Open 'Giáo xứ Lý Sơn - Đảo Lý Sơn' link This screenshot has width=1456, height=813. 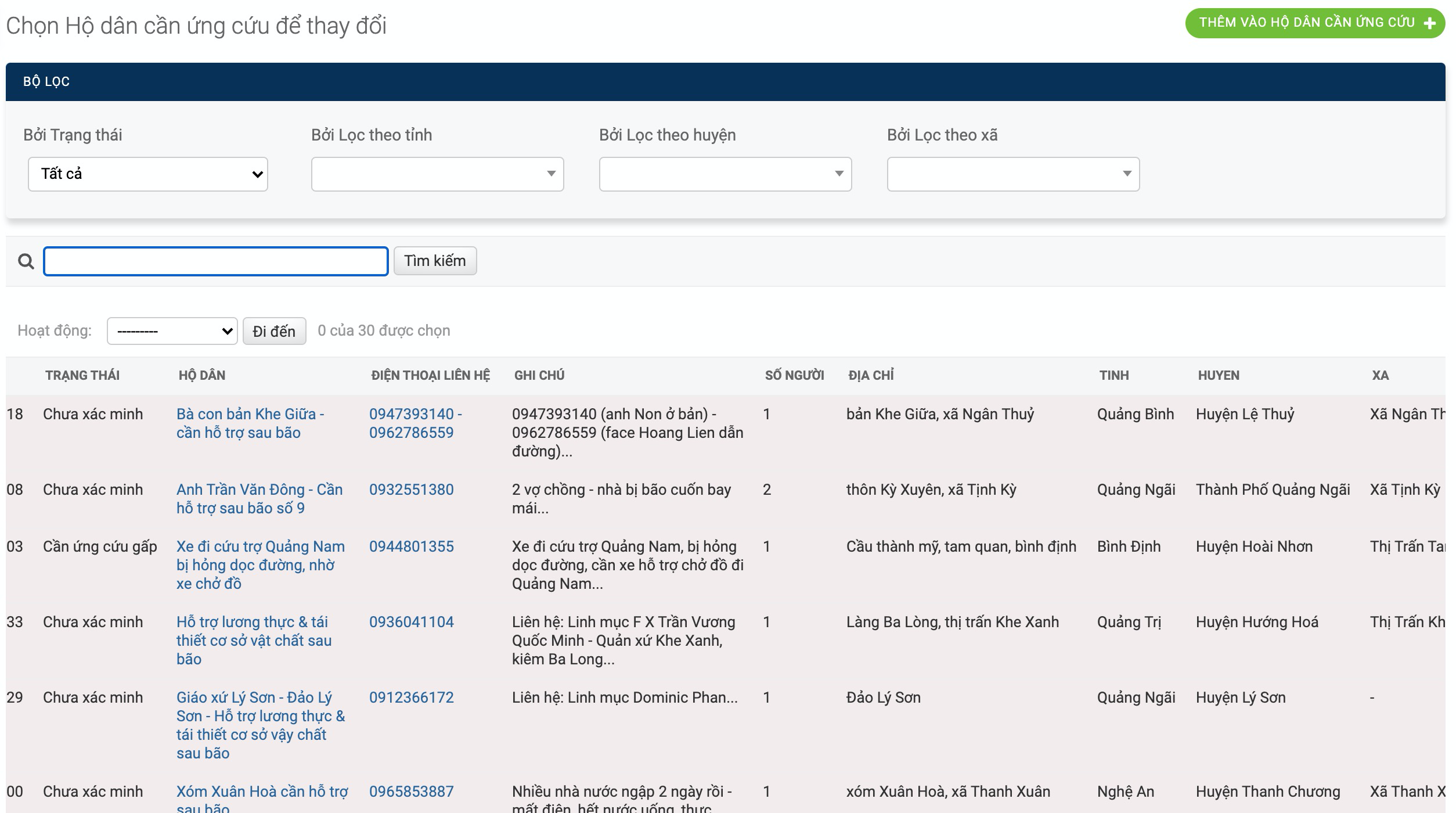[261, 725]
